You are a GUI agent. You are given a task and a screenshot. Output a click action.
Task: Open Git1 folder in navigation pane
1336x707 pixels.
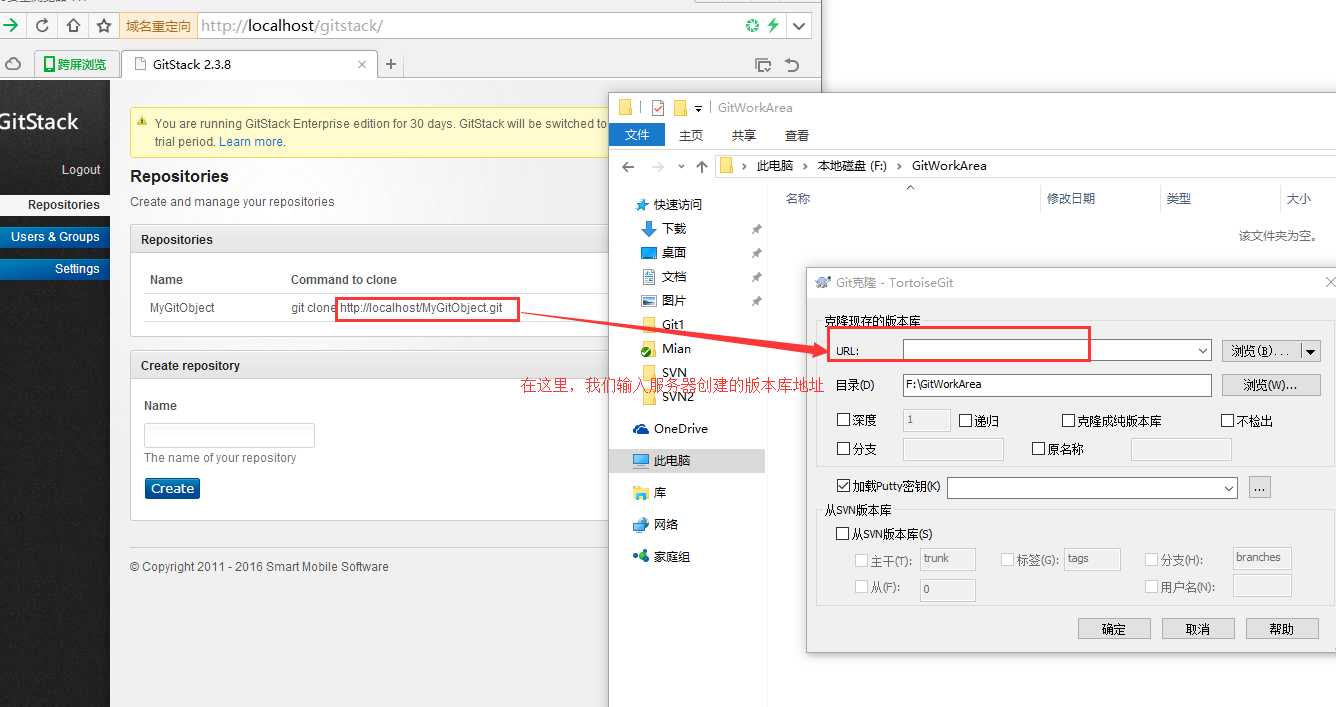[x=673, y=324]
